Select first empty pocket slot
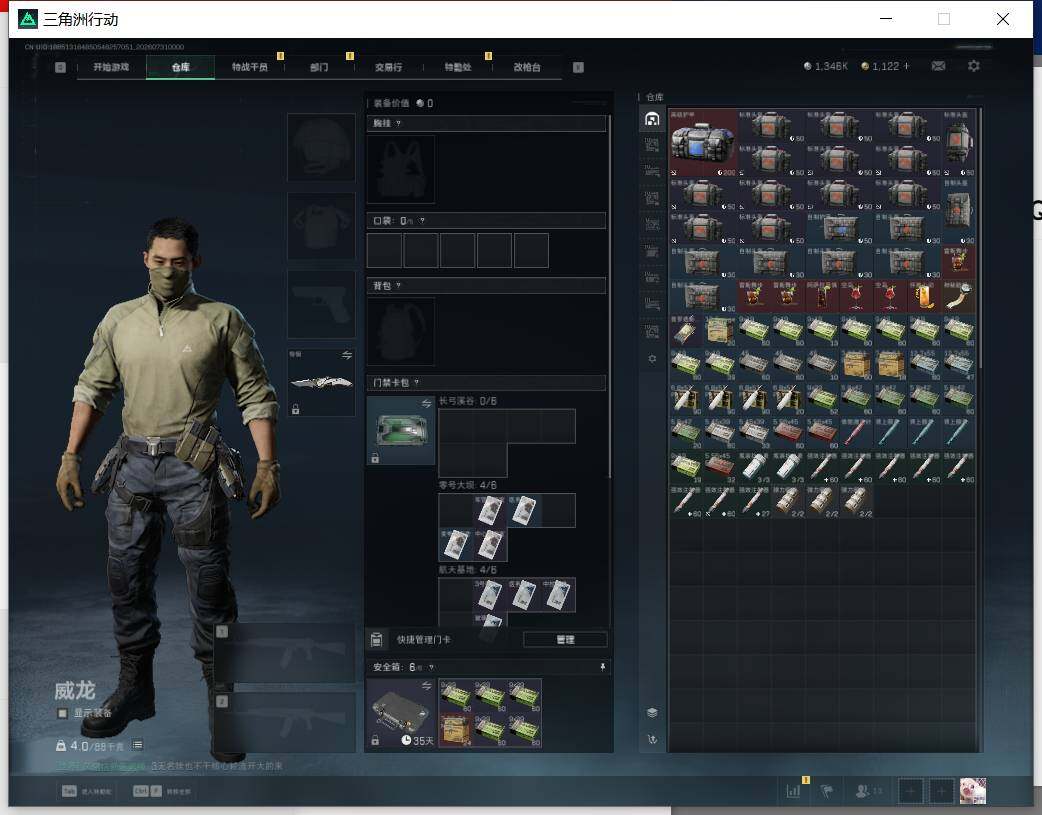Image resolution: width=1042 pixels, height=815 pixels. [384, 251]
